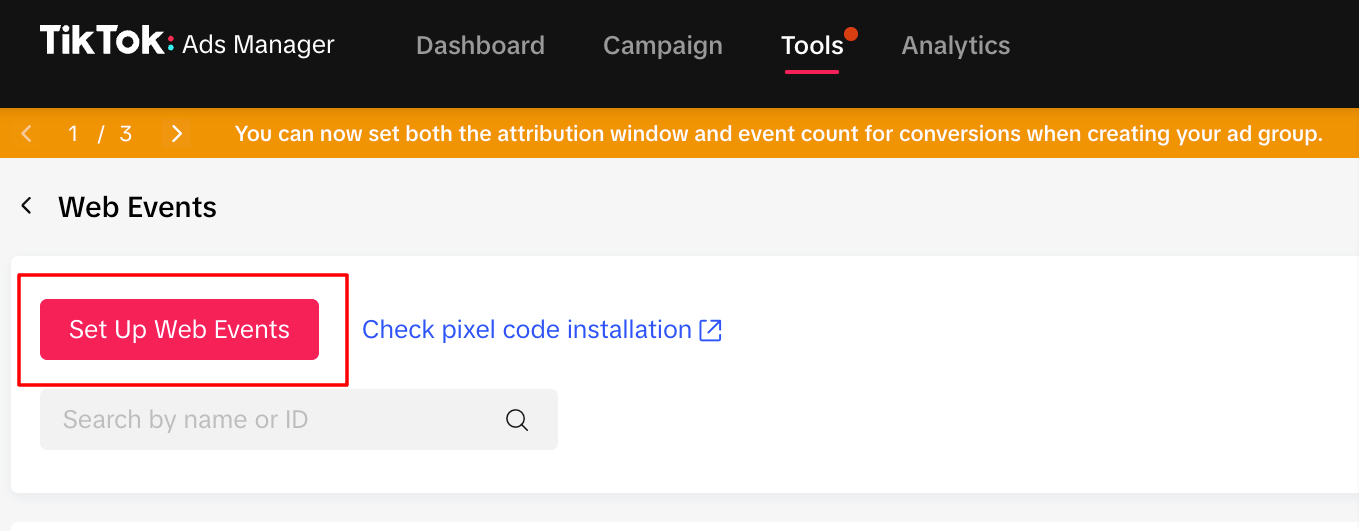Select the Tools menu
Screen dimensions: 1359x531
tap(812, 45)
